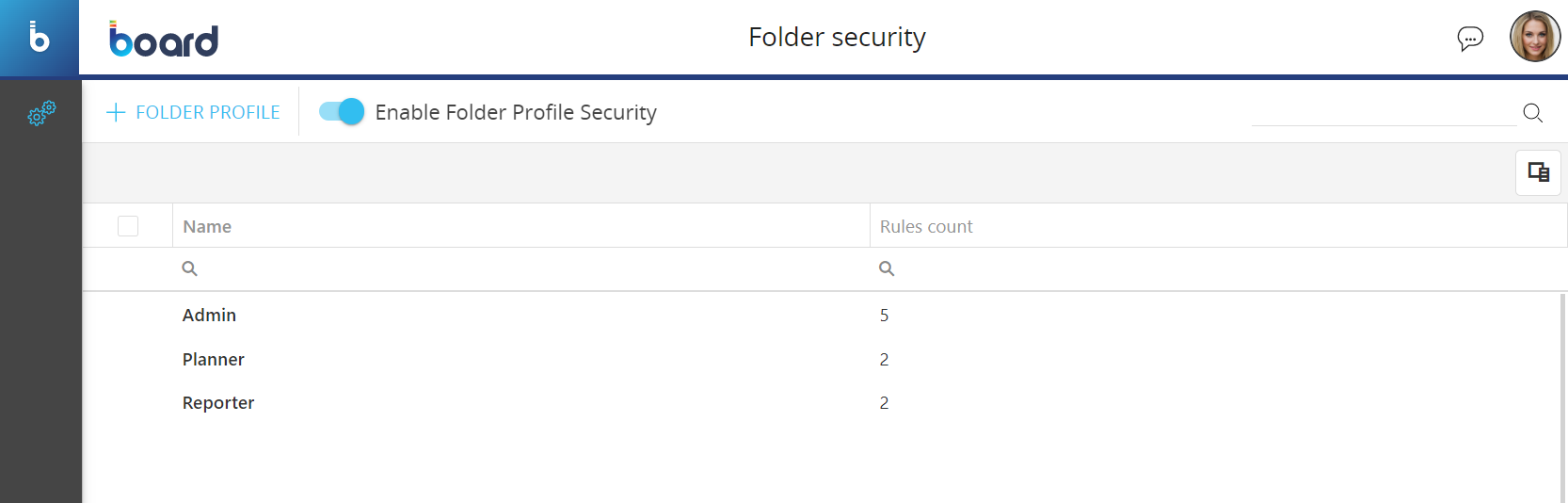
Task: Open the system administration gears icon
Action: point(41,113)
